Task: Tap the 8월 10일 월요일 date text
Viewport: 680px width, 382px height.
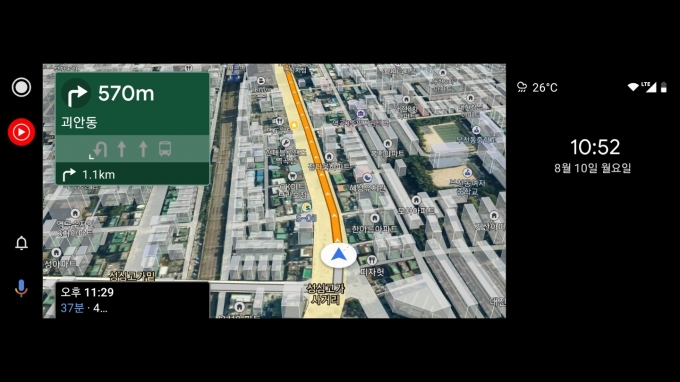Action: tap(592, 168)
